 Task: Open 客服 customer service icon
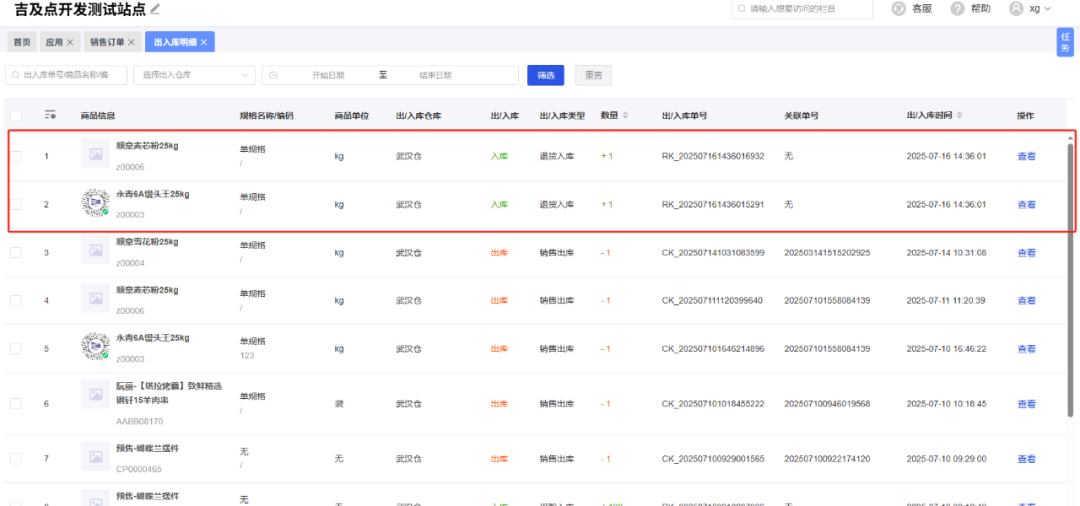coord(897,9)
